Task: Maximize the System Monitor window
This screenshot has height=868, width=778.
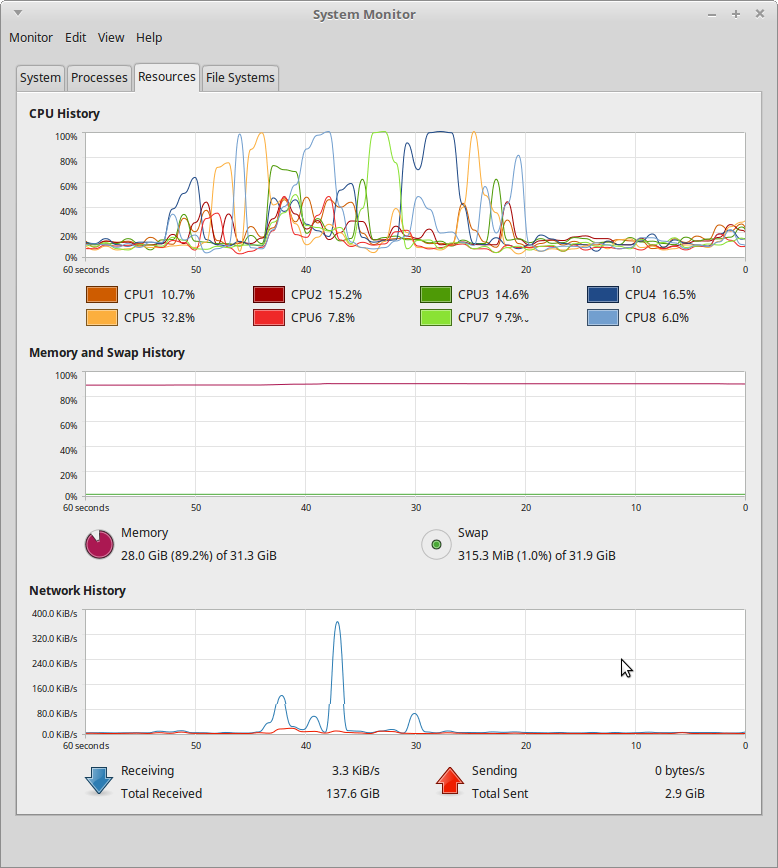Action: coord(736,14)
